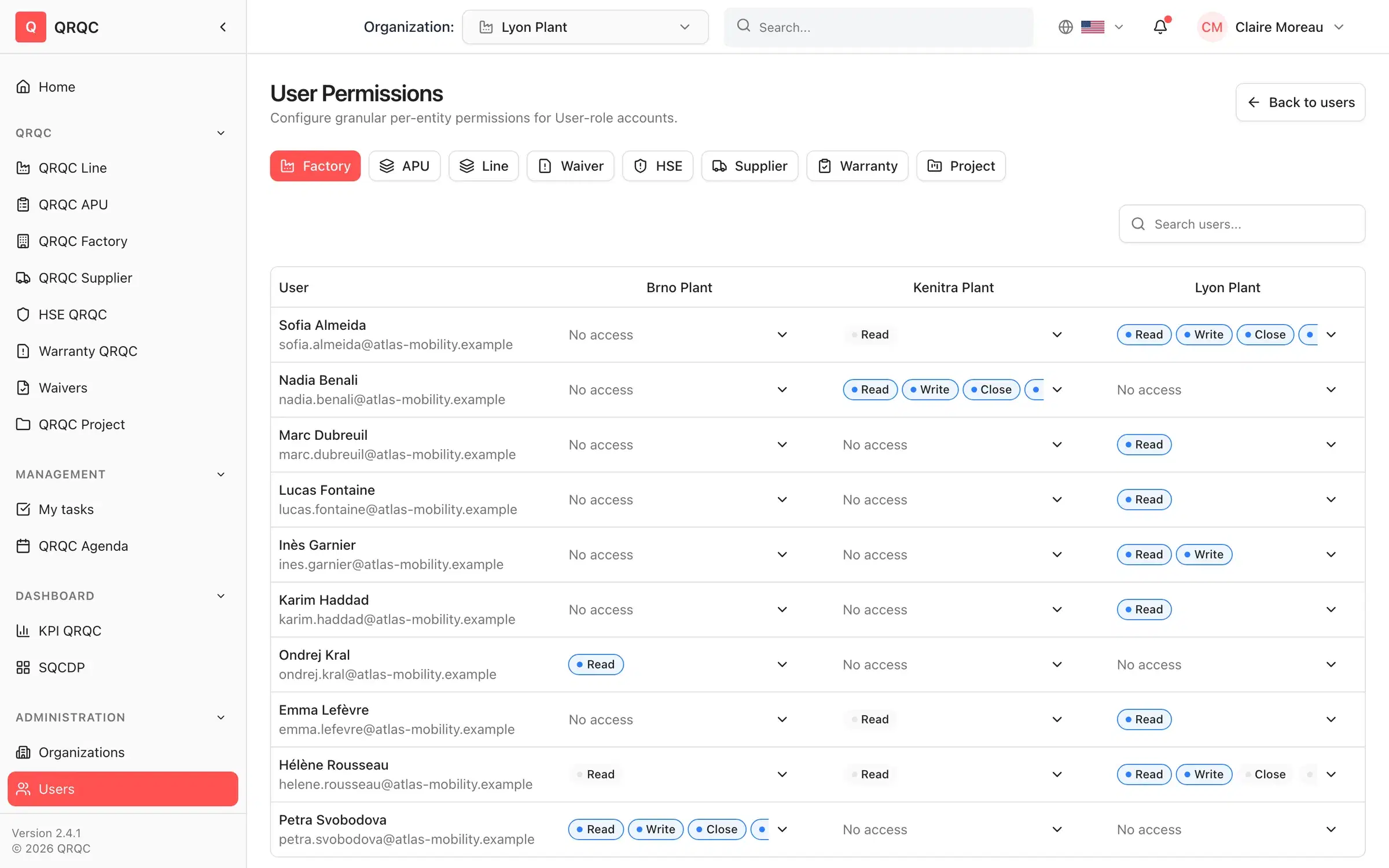Collapse the MANAGEMENT sidebar section
This screenshot has width=1389, height=868.
click(x=221, y=475)
